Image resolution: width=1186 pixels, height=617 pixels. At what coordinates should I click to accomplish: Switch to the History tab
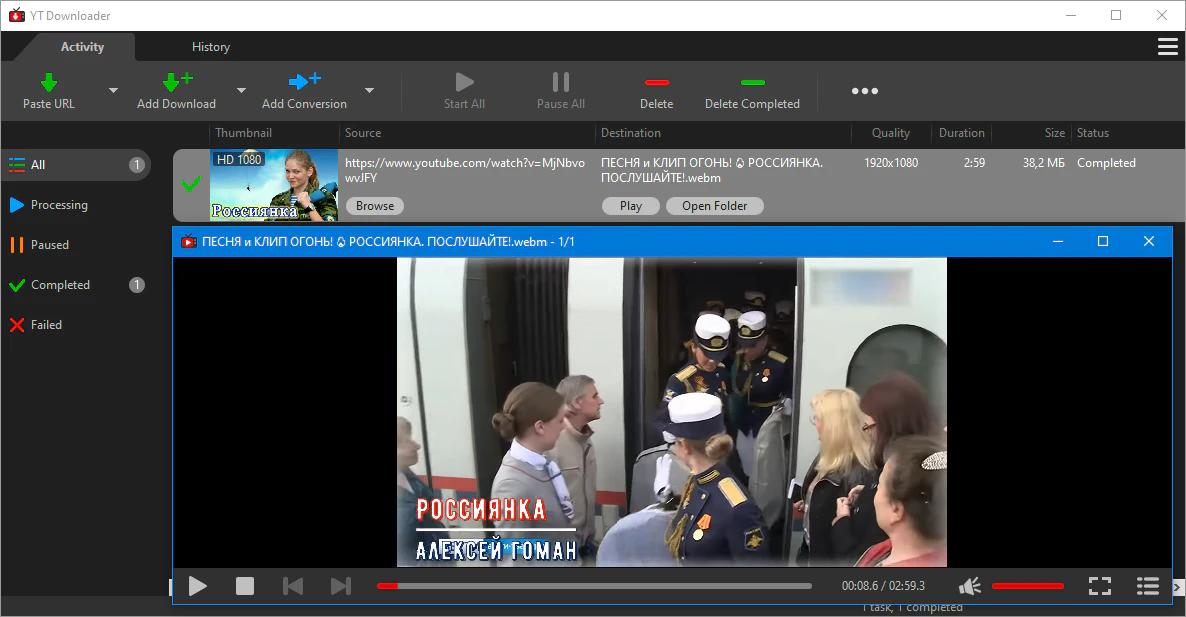click(211, 47)
